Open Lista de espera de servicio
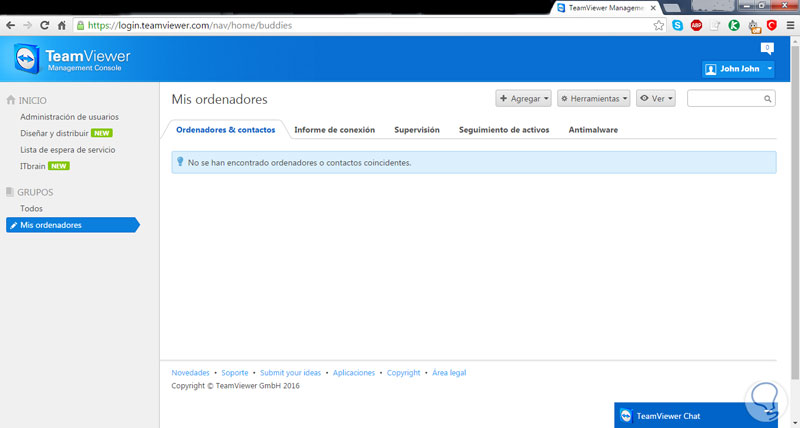The height and width of the screenshot is (428, 800). tap(68, 150)
